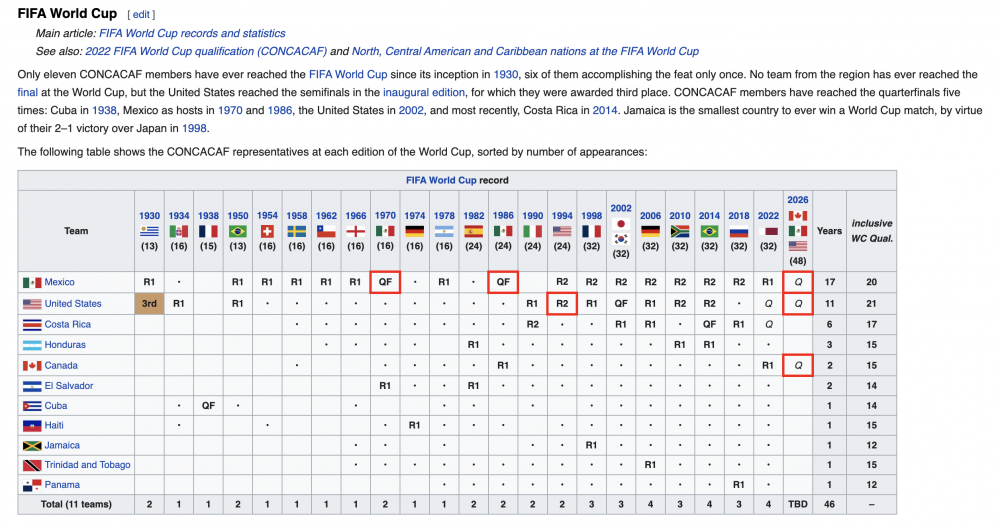Click the 'Total (11 teams)' row label
Image resolution: width=1000 pixels, height=529 pixels.
tap(76, 504)
